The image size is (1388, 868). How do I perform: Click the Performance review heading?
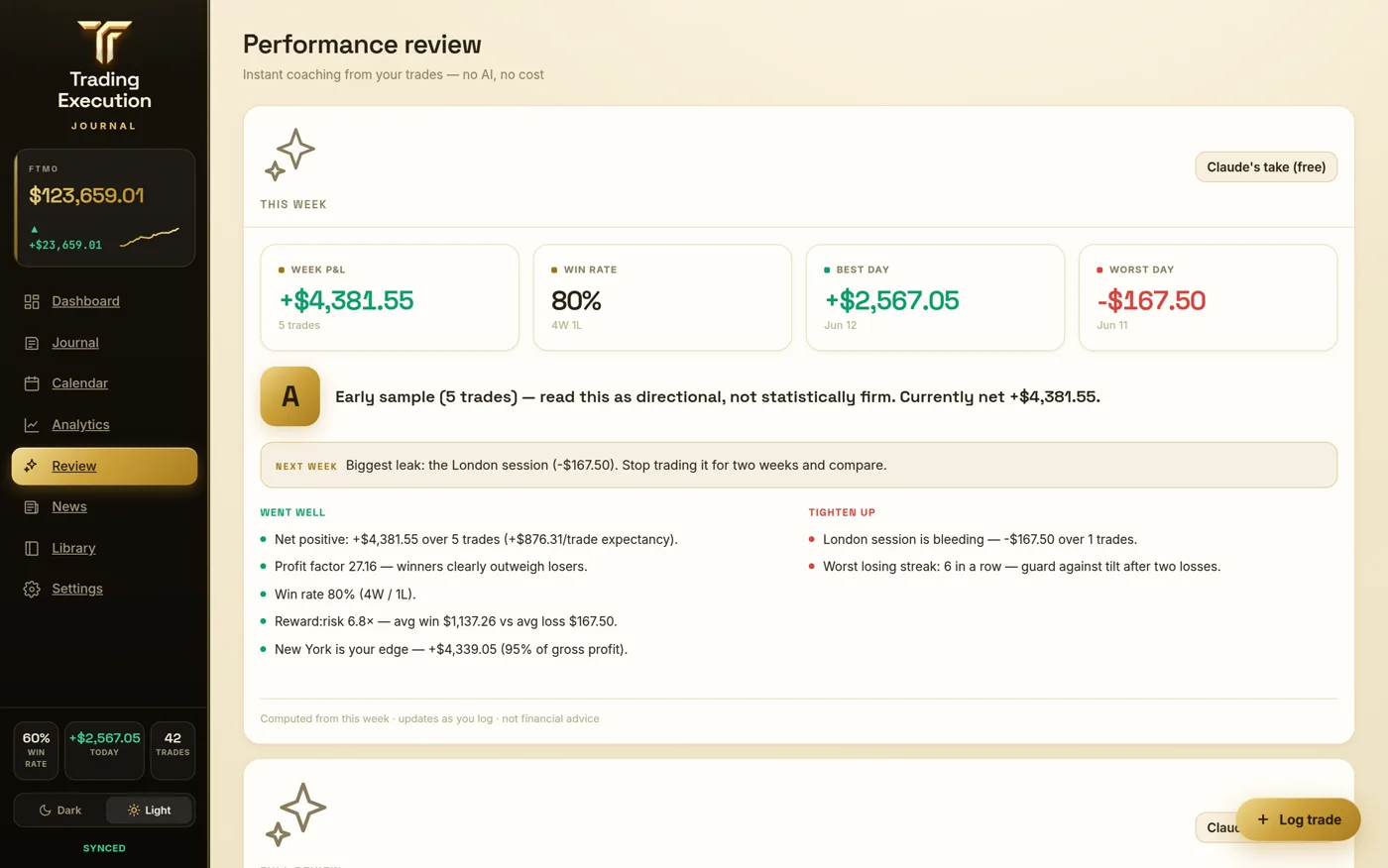click(x=362, y=45)
